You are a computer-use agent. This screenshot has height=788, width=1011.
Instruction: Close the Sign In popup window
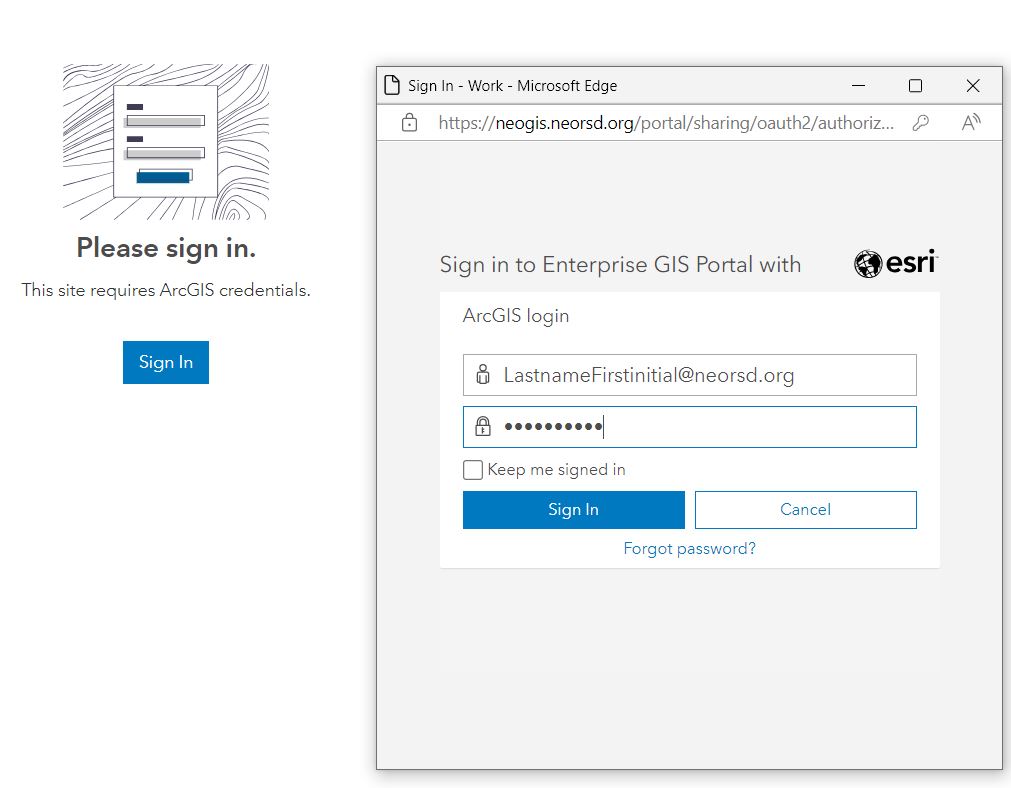pos(973,86)
